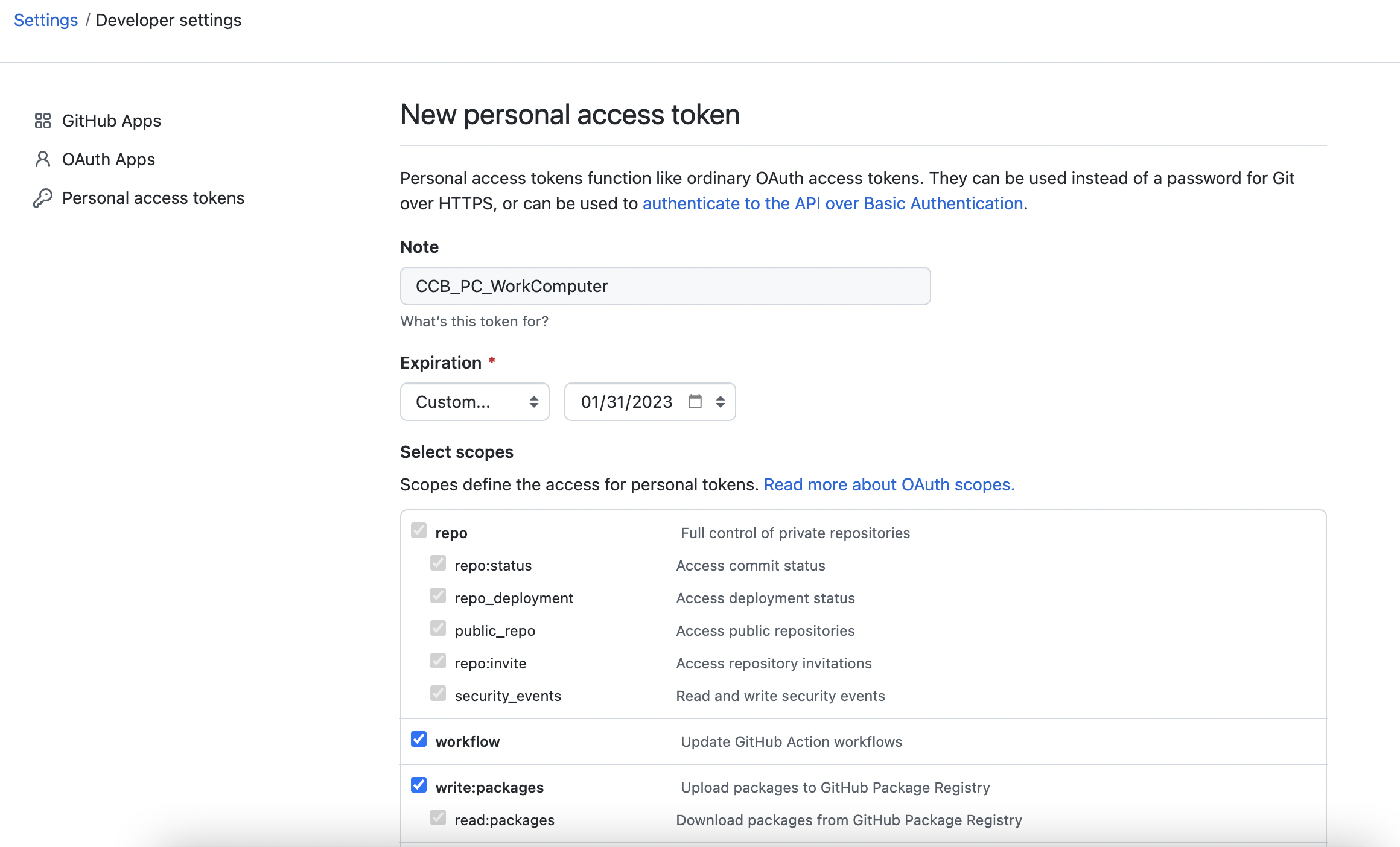
Task: Click 'Access public repositories' description
Action: pyautogui.click(x=765, y=631)
